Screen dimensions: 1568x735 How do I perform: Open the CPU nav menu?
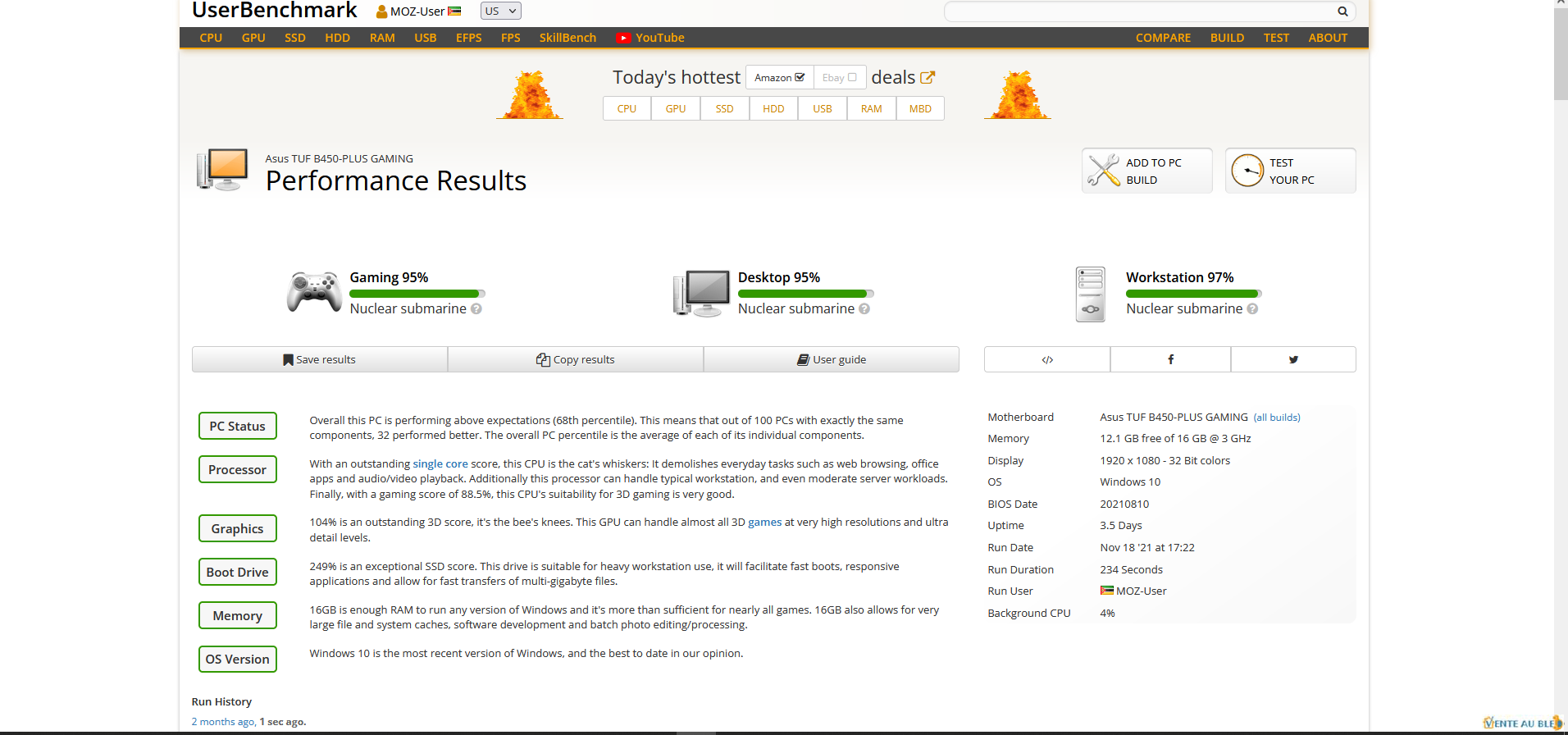click(x=211, y=38)
